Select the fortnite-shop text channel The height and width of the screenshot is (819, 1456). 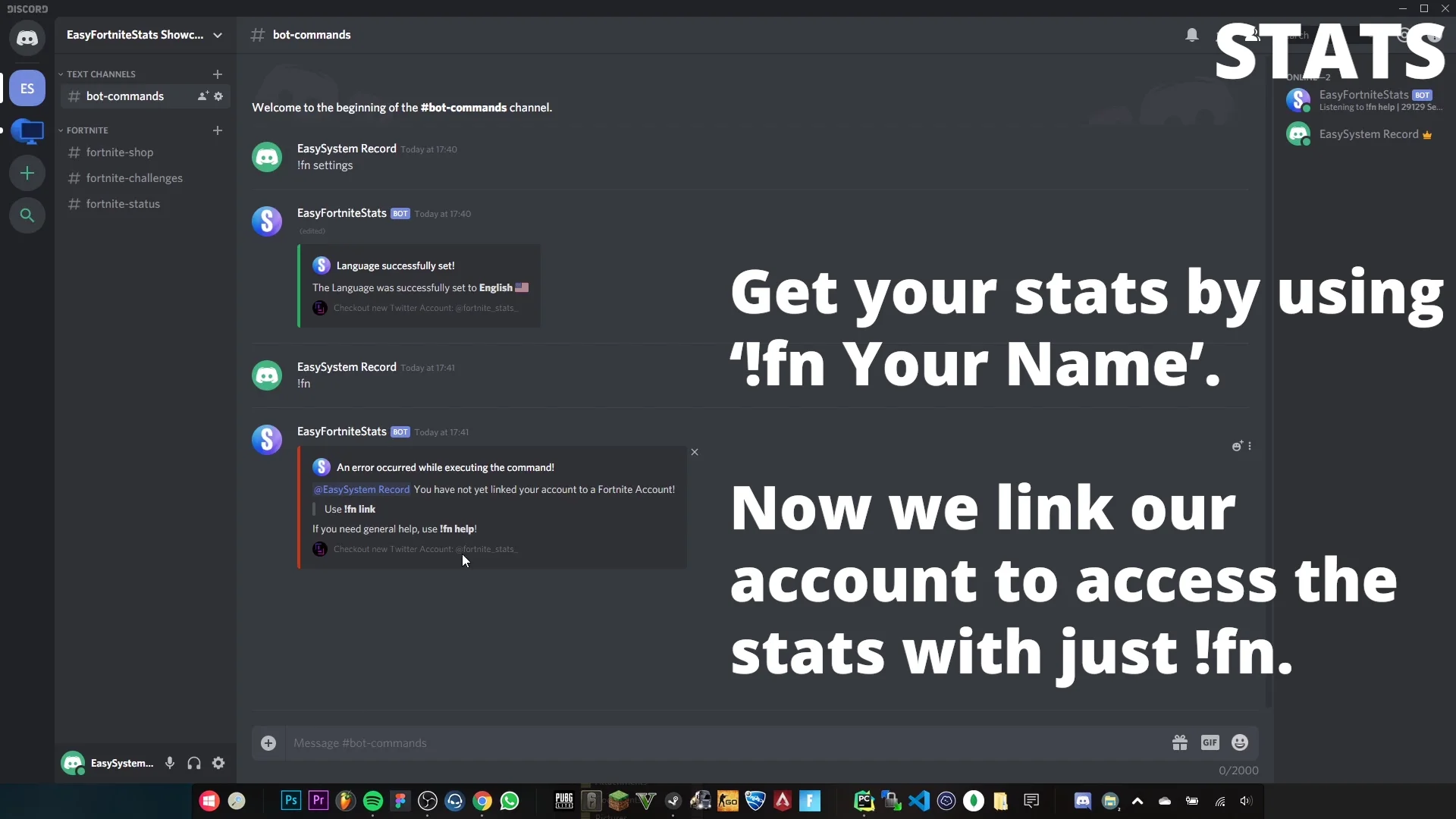(119, 152)
